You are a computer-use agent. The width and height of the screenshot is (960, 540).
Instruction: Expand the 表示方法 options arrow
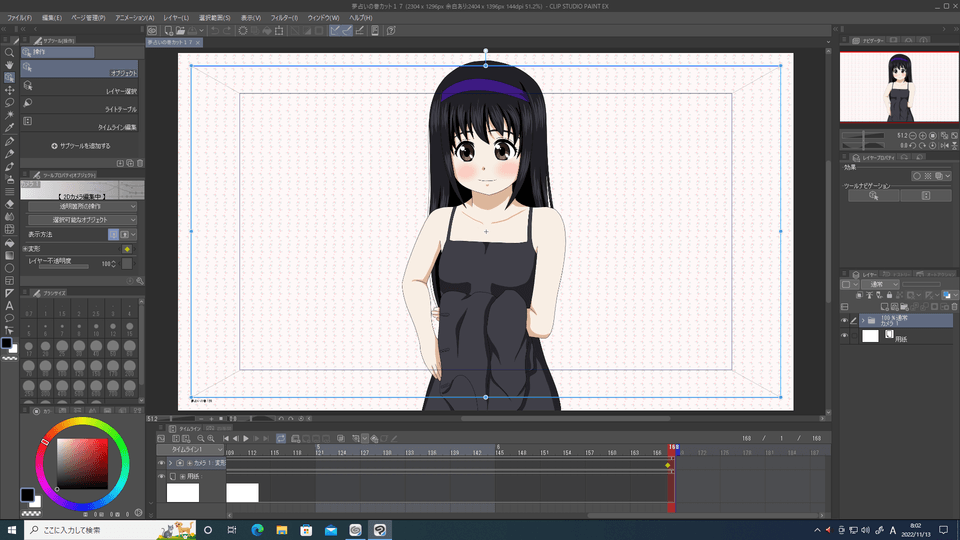133,234
